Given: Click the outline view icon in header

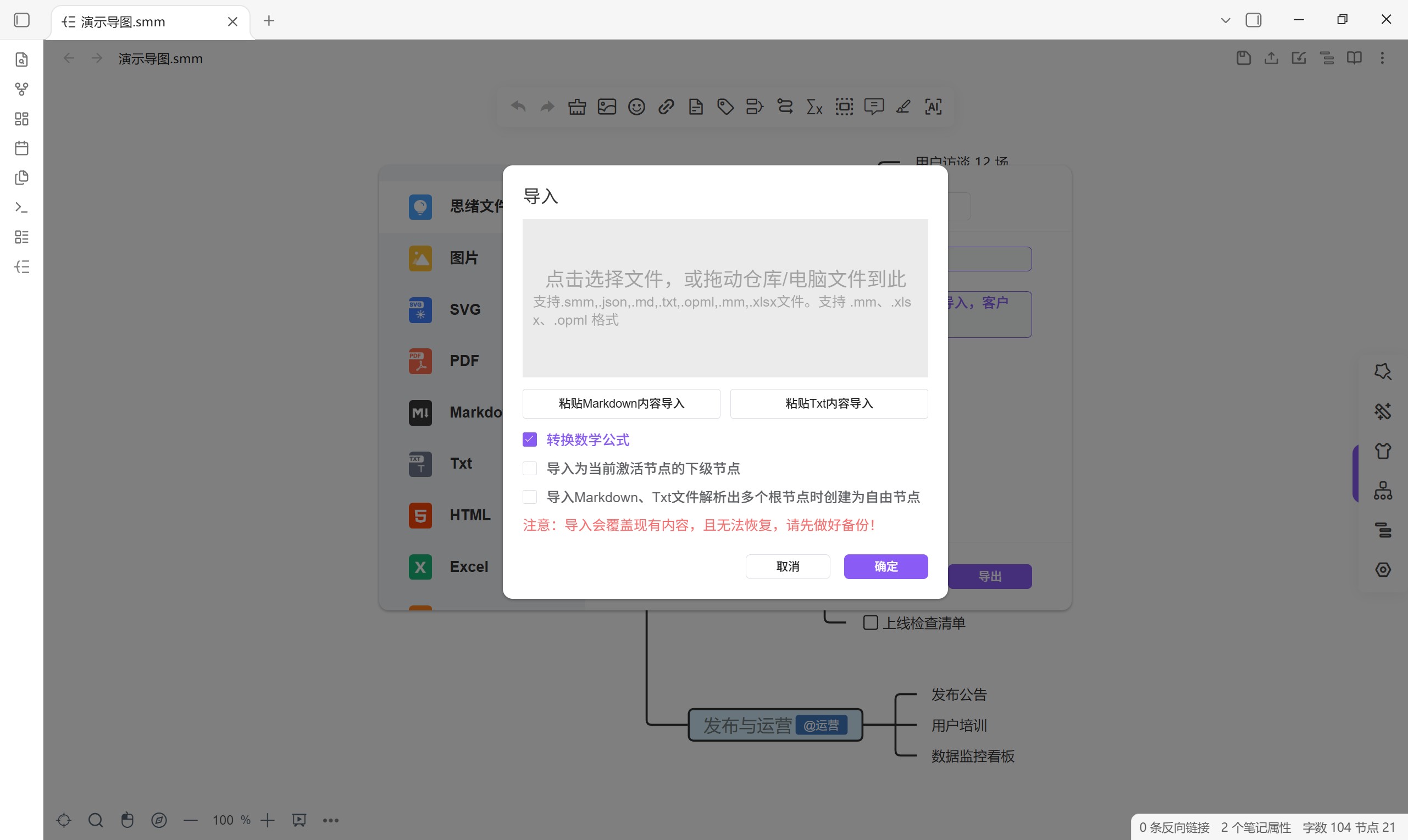Looking at the screenshot, I should (1327, 58).
